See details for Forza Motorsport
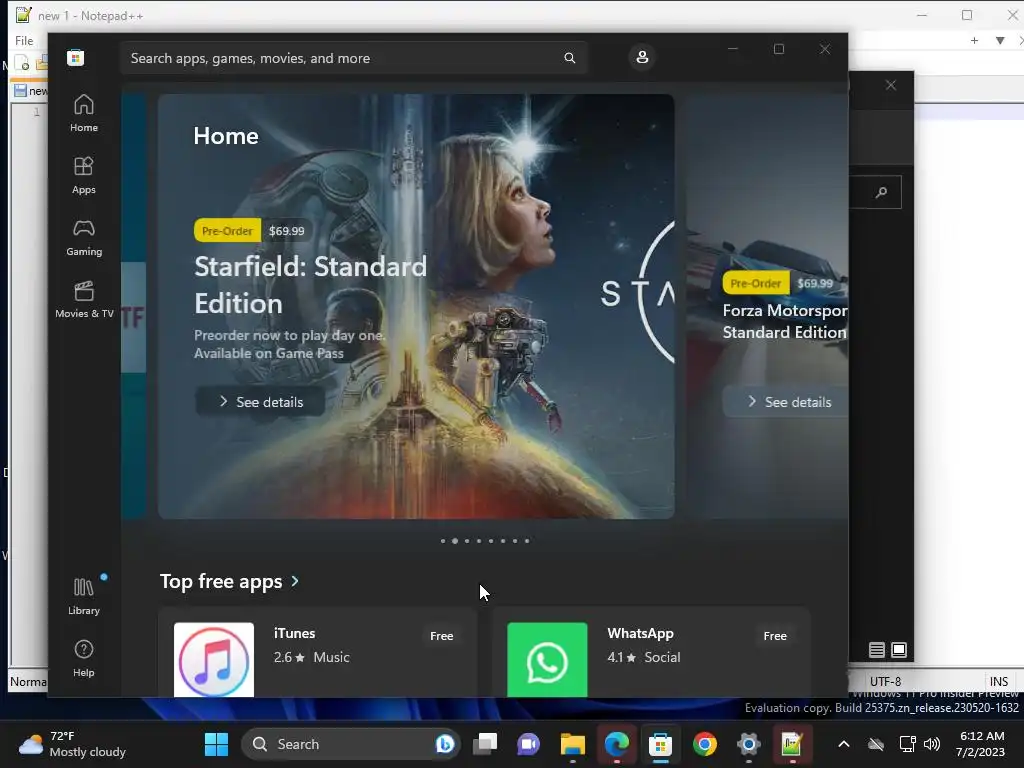Viewport: 1024px width, 768px height. point(786,402)
